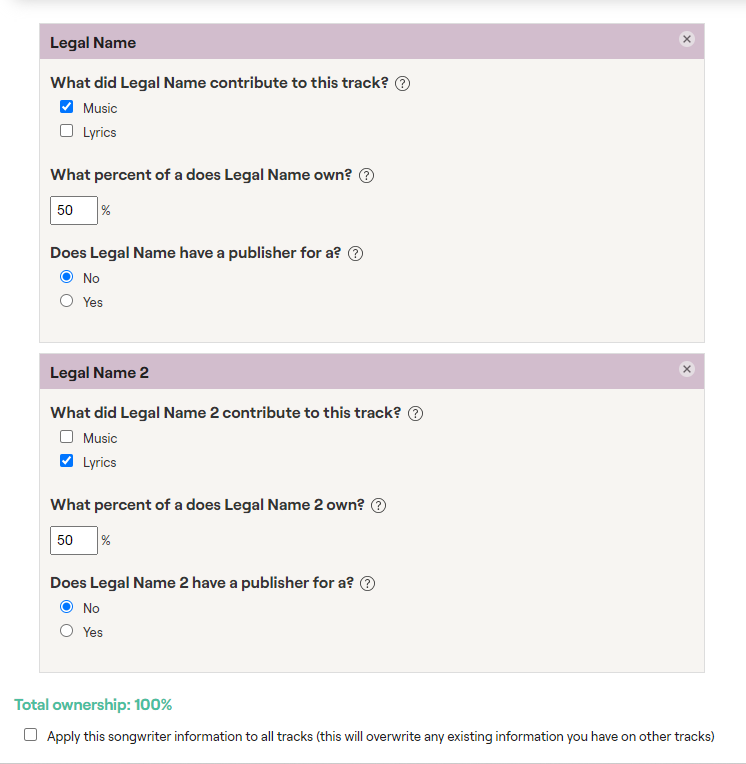Uncheck Music for Legal Name
The height and width of the screenshot is (764, 746).
pyautogui.click(x=66, y=107)
